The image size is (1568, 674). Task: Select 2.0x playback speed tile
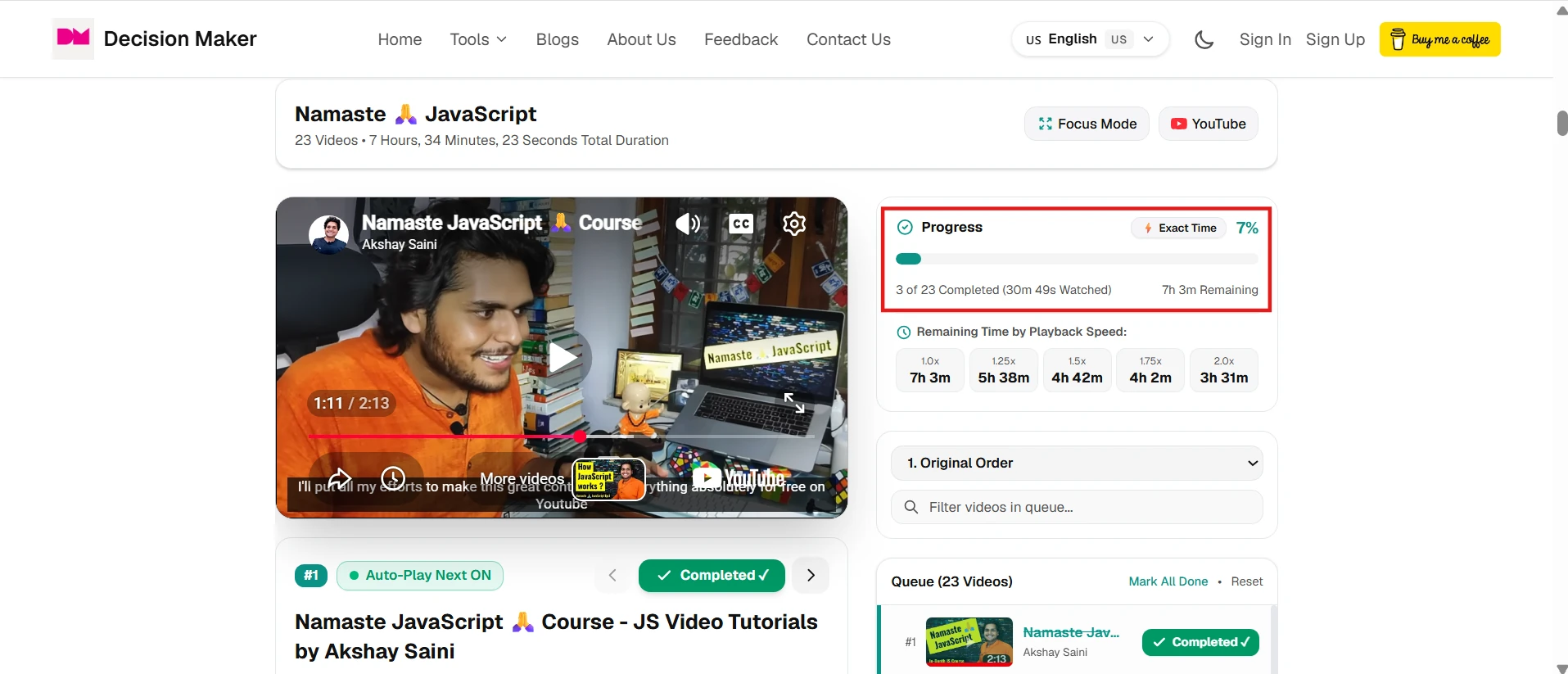(1224, 370)
